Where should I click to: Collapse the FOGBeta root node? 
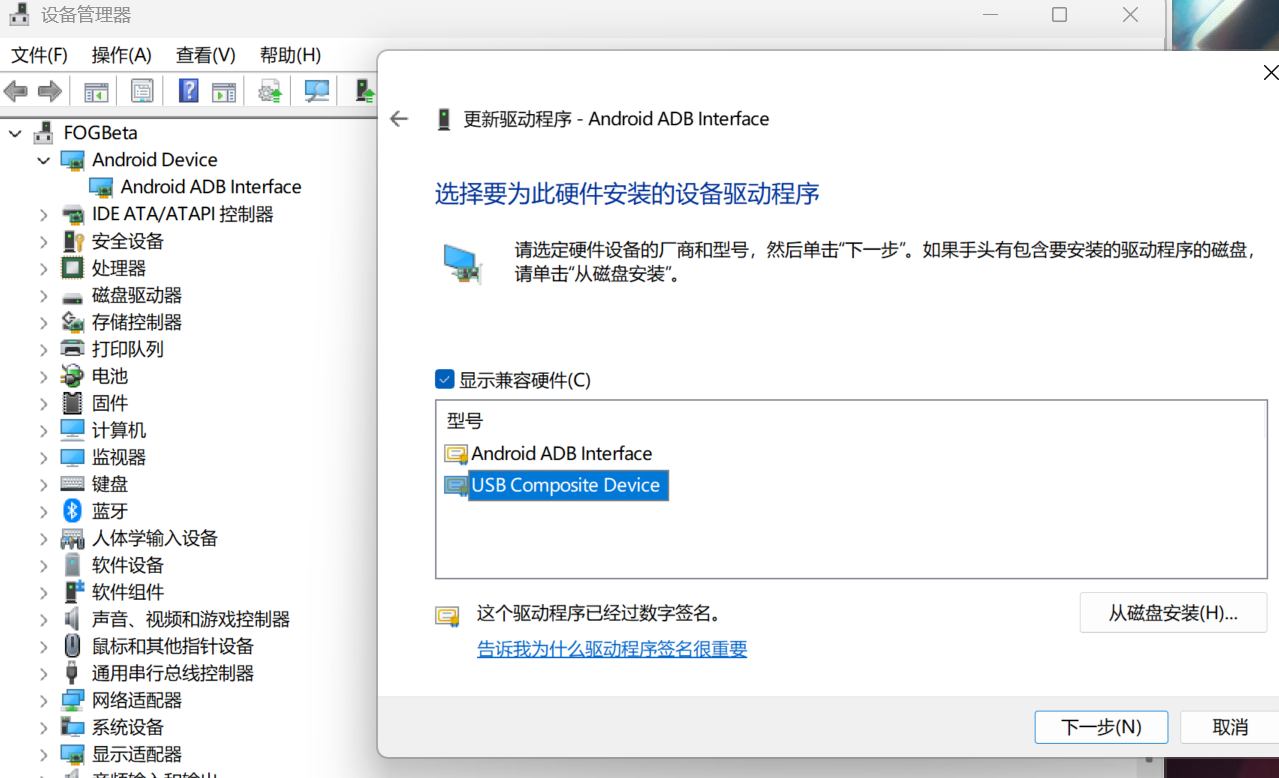click(15, 133)
